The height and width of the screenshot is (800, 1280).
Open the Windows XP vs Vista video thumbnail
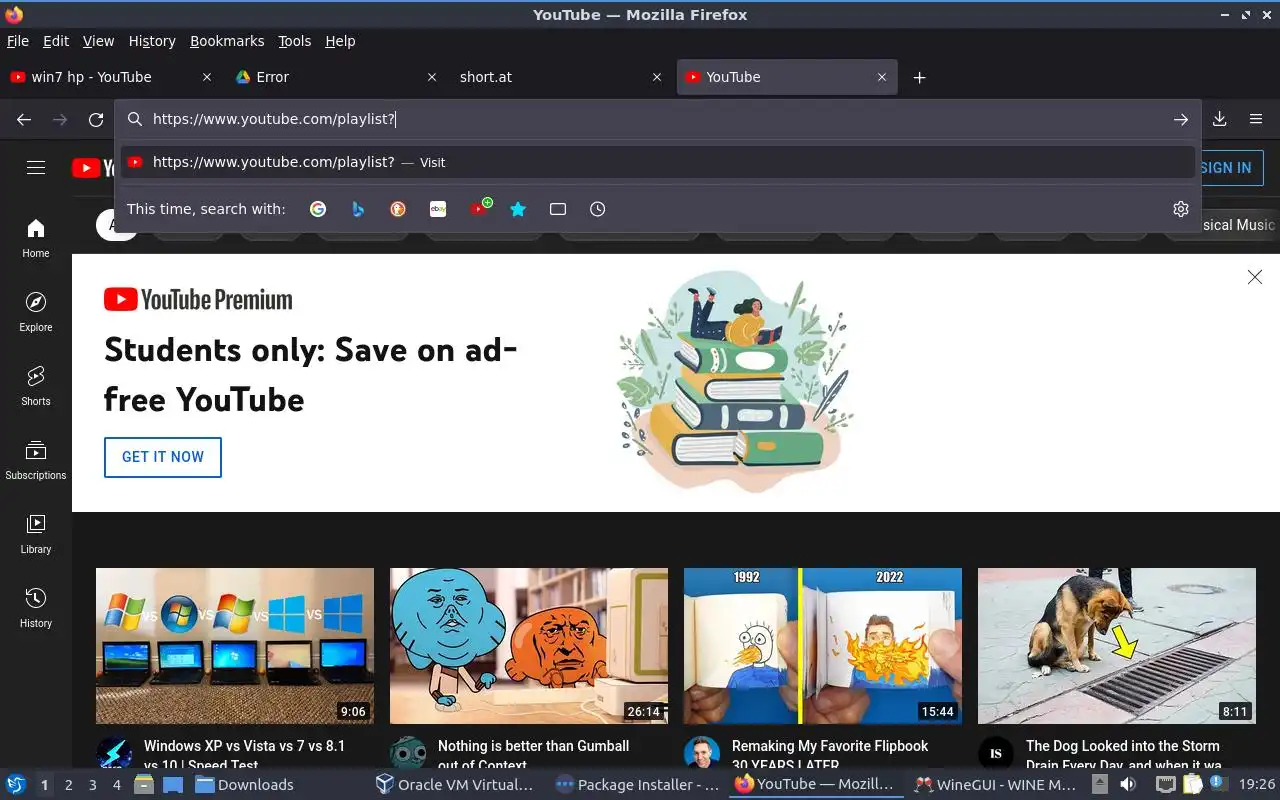[235, 646]
